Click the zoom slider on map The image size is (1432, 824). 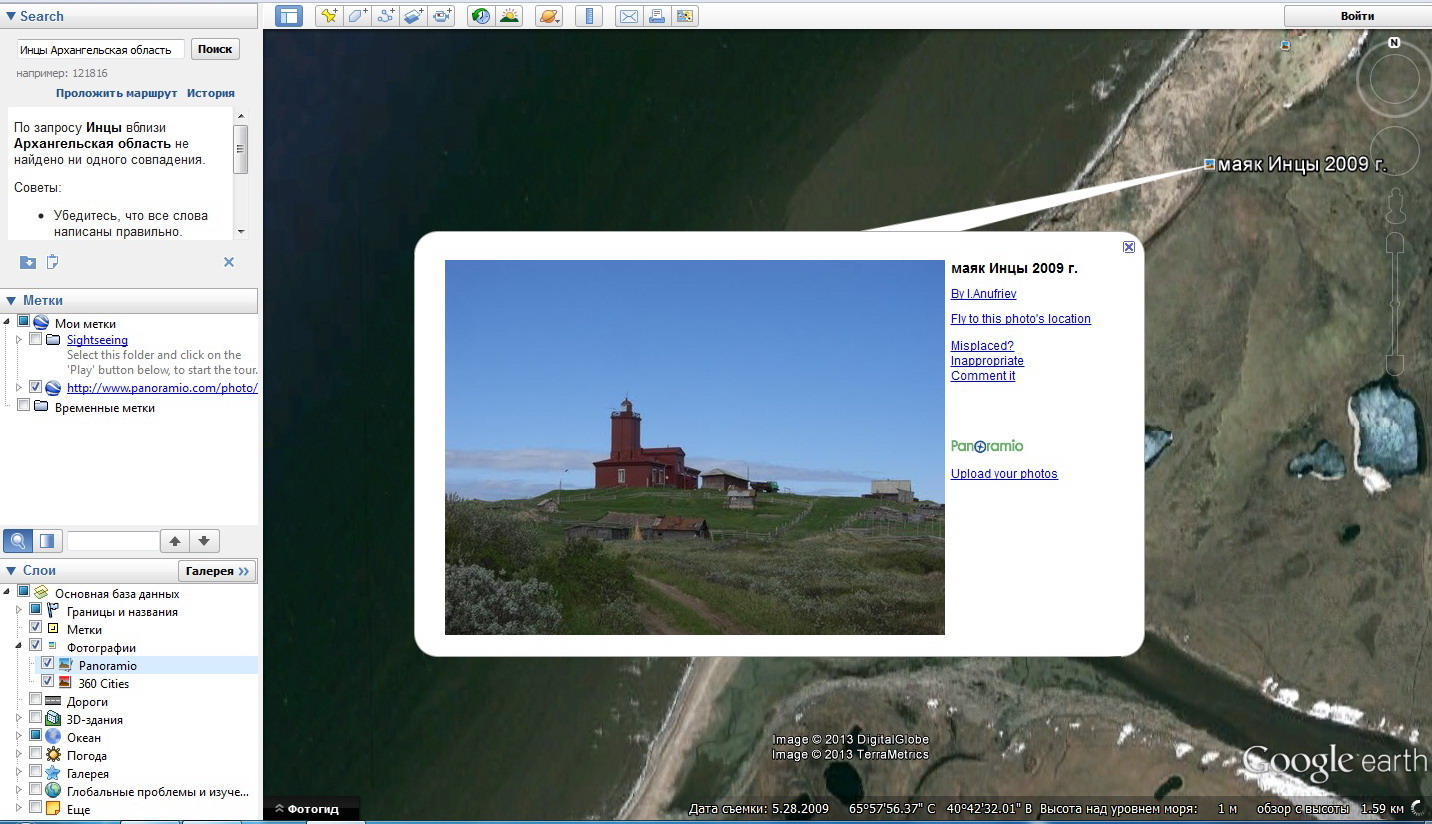point(1394,300)
